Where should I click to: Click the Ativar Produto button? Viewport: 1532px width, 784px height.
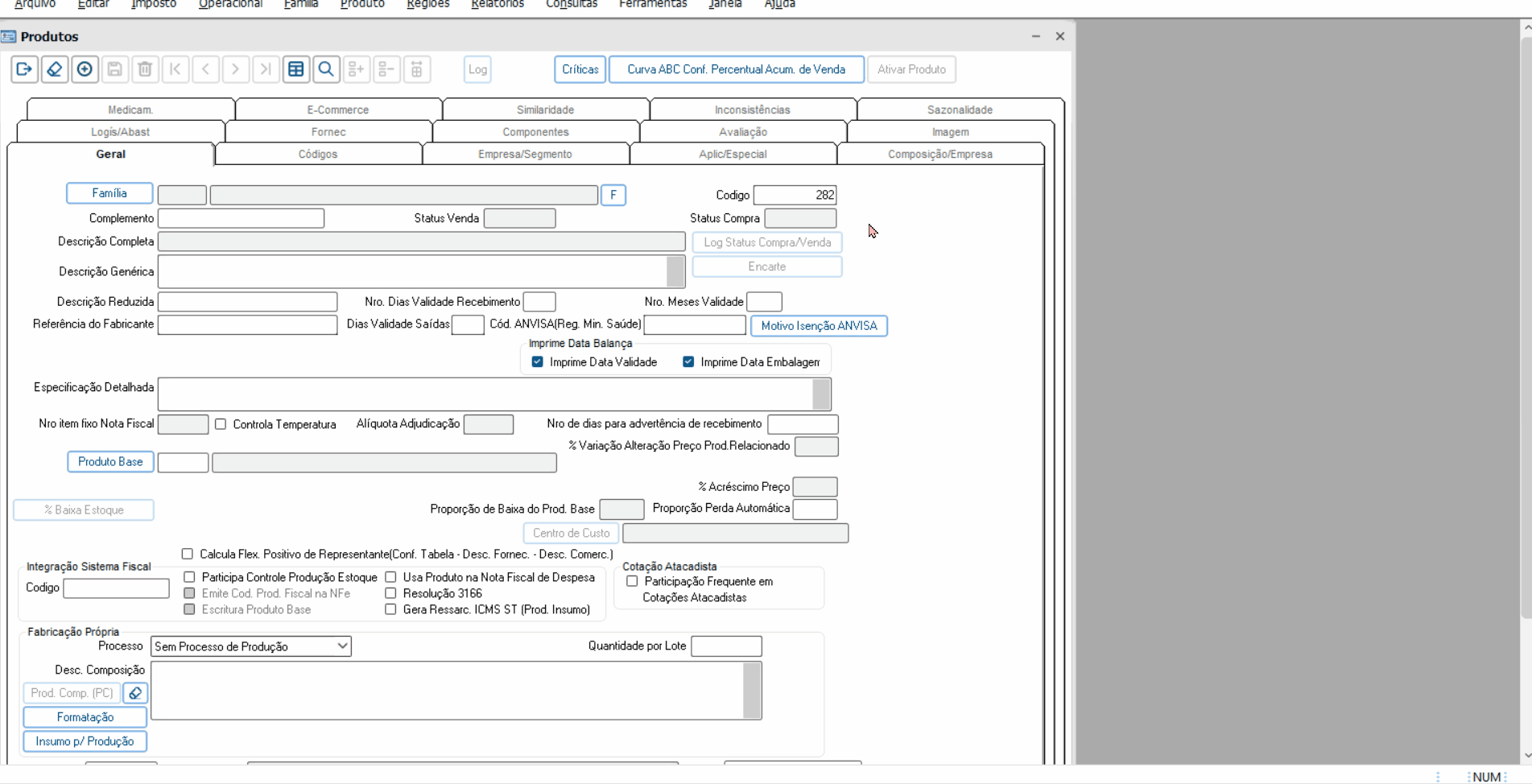(x=912, y=69)
